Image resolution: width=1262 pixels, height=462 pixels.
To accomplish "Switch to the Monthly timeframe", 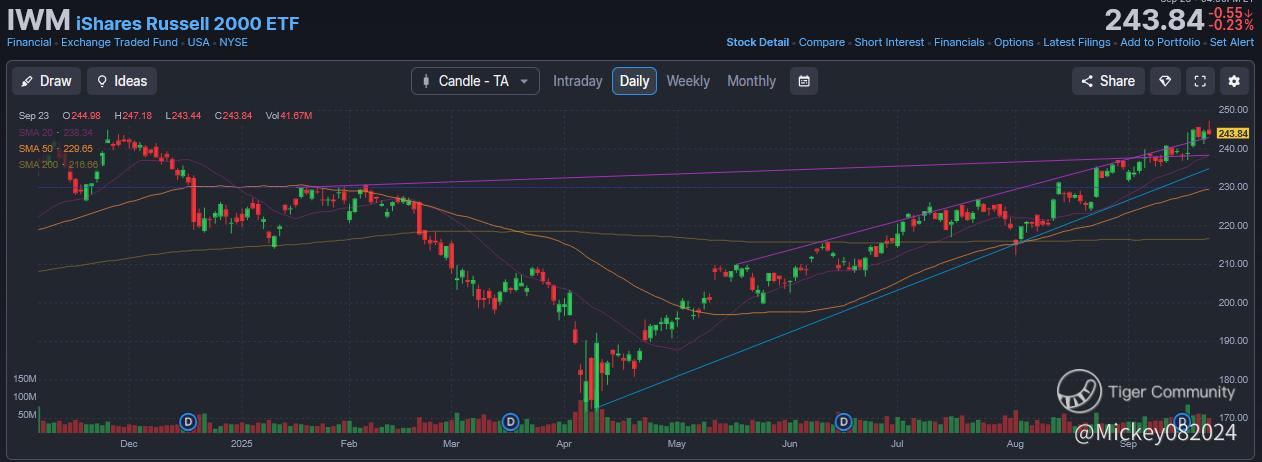I will click(x=751, y=81).
